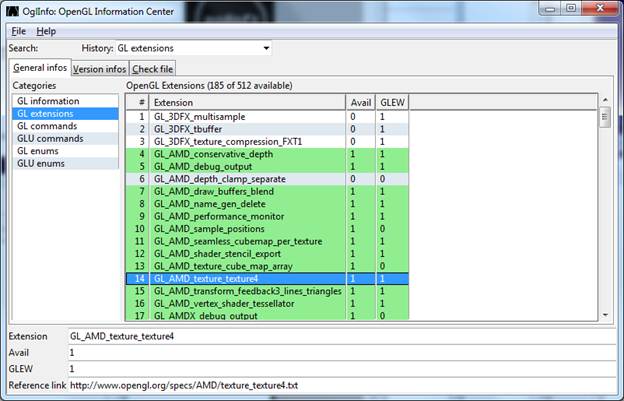
Task: Open the File menu
Action: pyautogui.click(x=18, y=31)
